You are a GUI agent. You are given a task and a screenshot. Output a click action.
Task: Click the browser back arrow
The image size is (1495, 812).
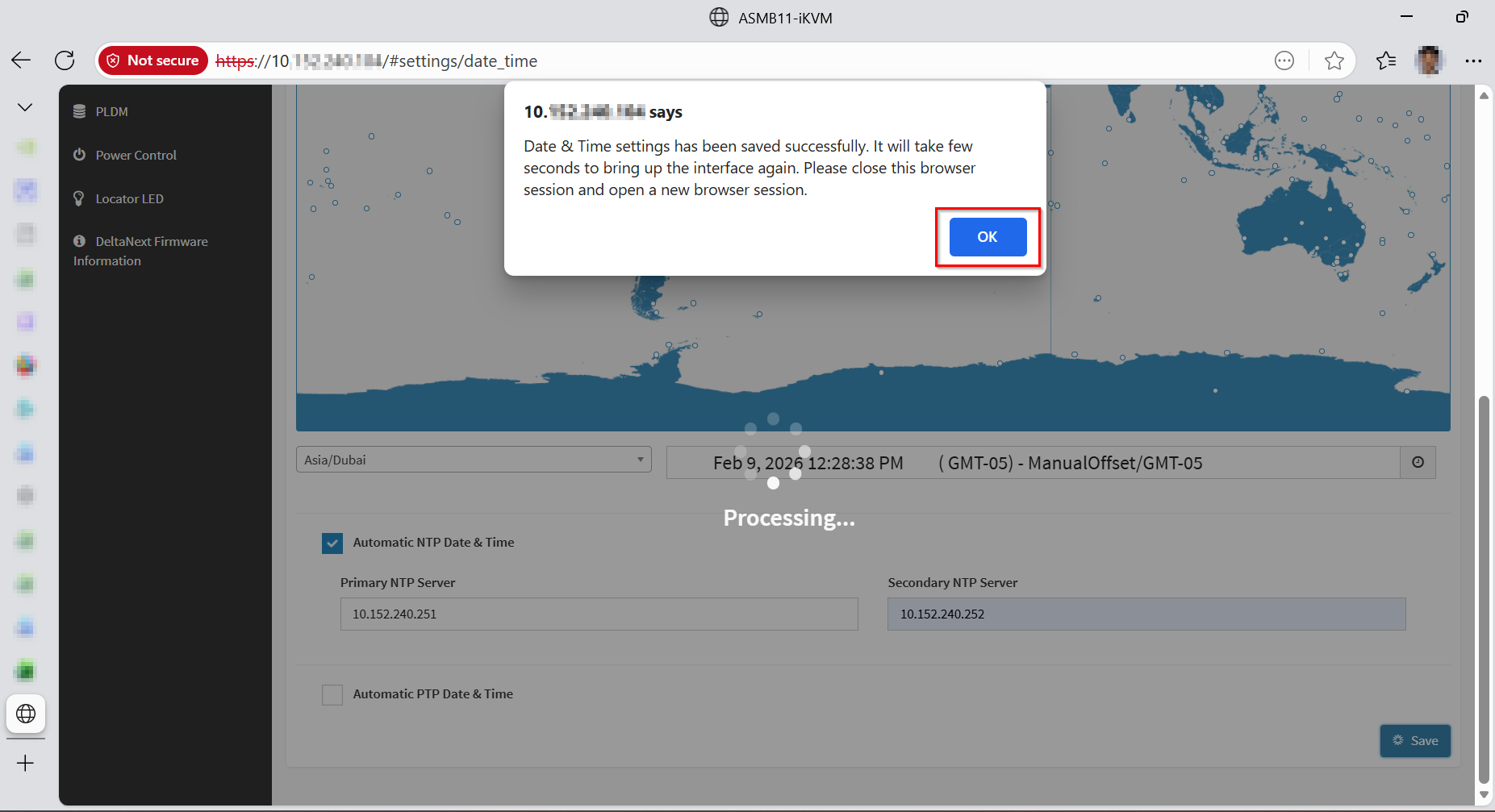[21, 60]
